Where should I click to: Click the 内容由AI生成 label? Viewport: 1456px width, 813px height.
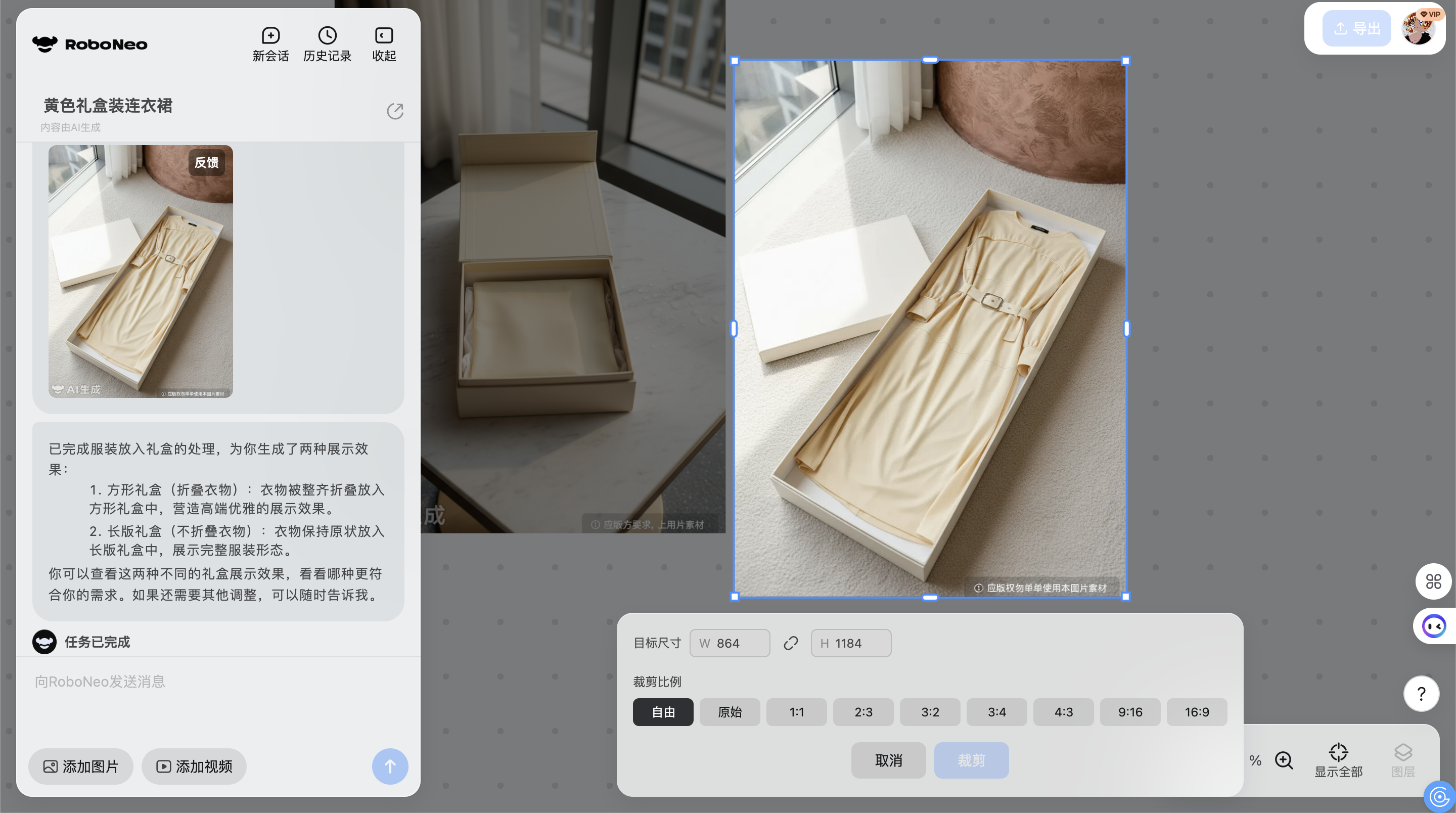click(71, 127)
